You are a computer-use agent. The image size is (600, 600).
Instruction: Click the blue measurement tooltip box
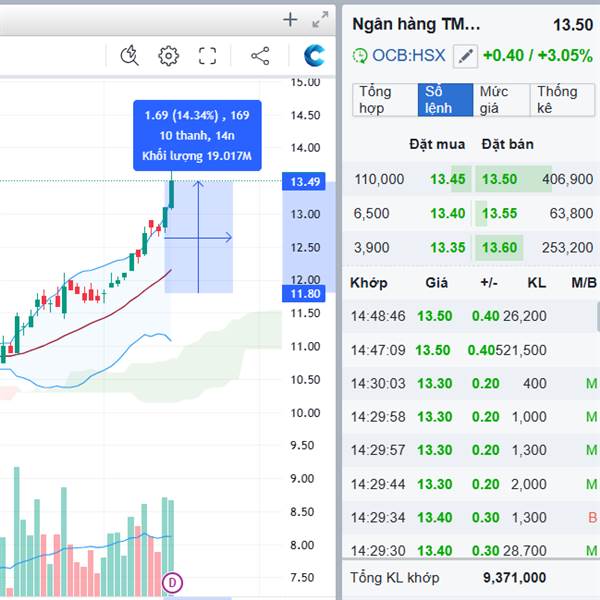click(x=197, y=135)
